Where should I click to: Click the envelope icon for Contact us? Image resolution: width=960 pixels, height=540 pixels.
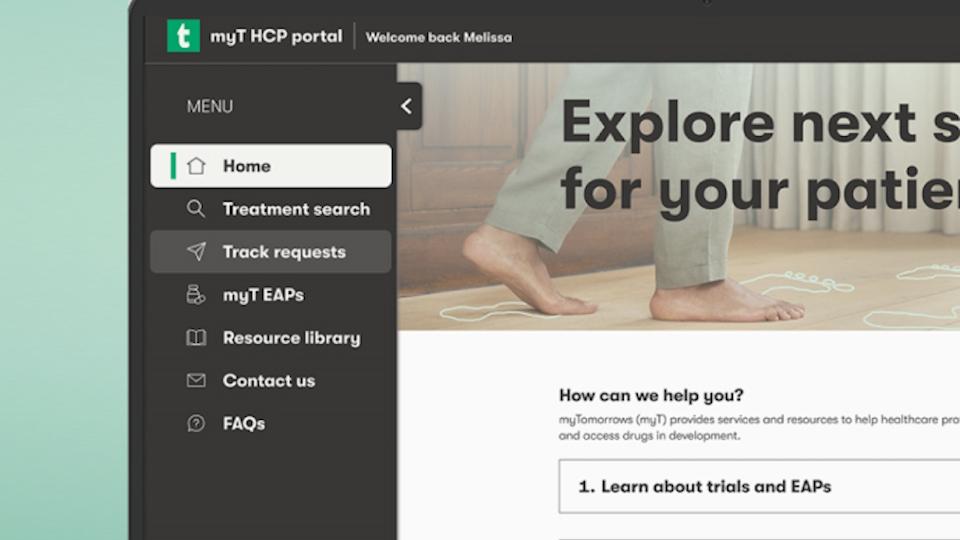point(196,381)
